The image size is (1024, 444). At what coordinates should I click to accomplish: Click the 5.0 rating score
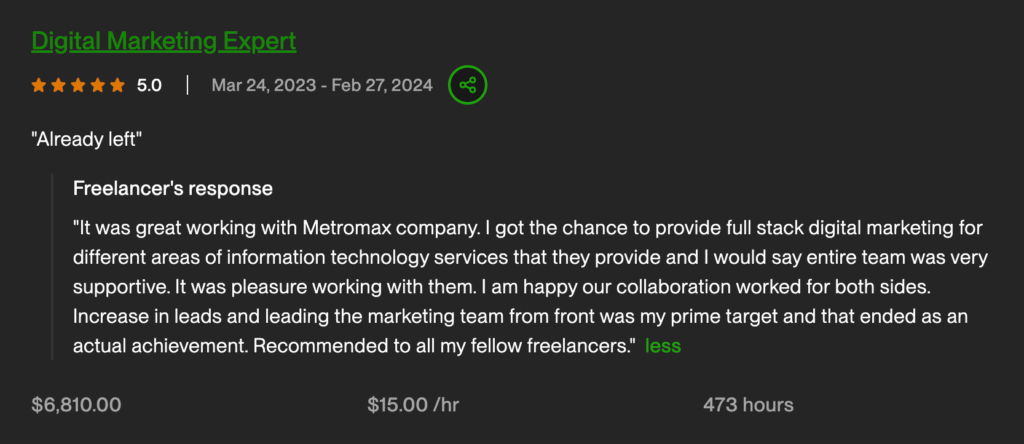pyautogui.click(x=149, y=86)
